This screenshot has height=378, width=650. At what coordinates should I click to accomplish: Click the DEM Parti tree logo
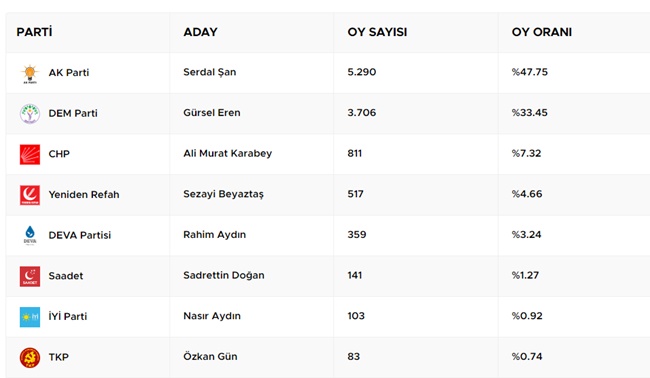point(30,114)
